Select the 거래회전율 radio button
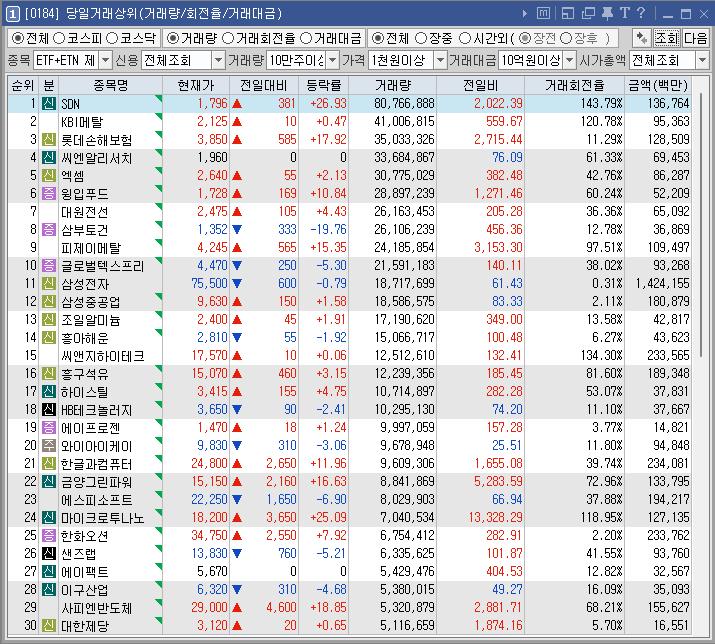This screenshot has width=715, height=644. (x=228, y=38)
